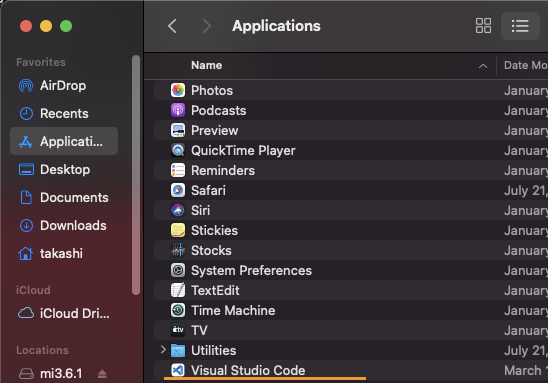Select the System Preferences gear icon

178,270
